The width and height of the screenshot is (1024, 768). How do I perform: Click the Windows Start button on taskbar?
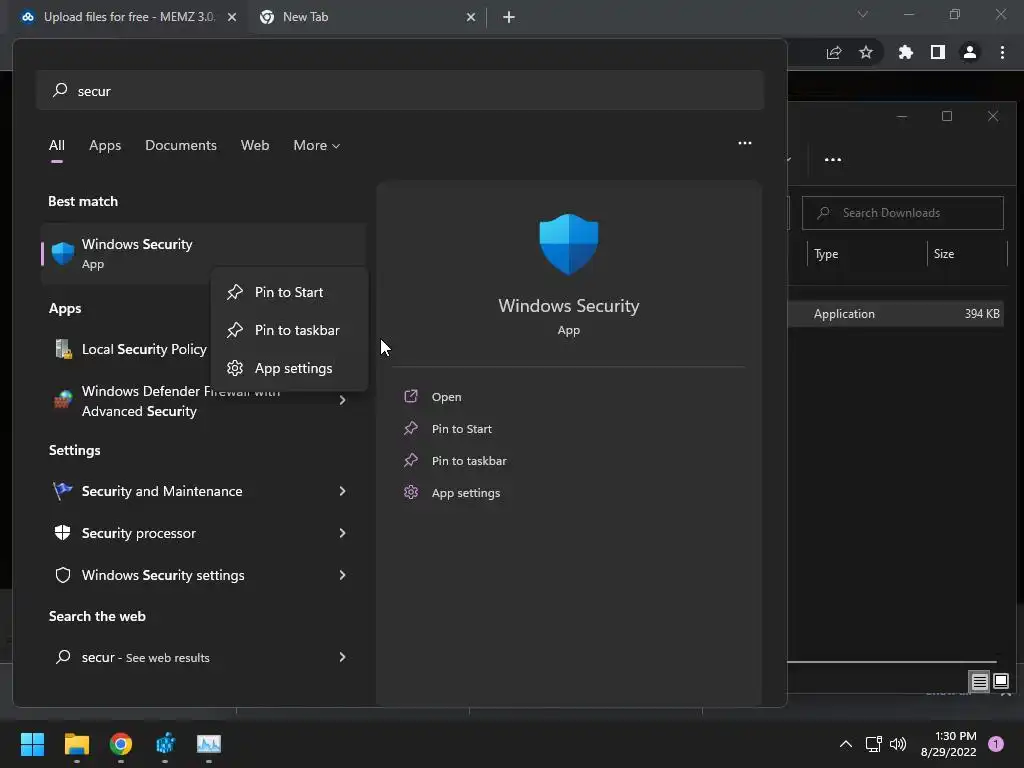pos(32,744)
